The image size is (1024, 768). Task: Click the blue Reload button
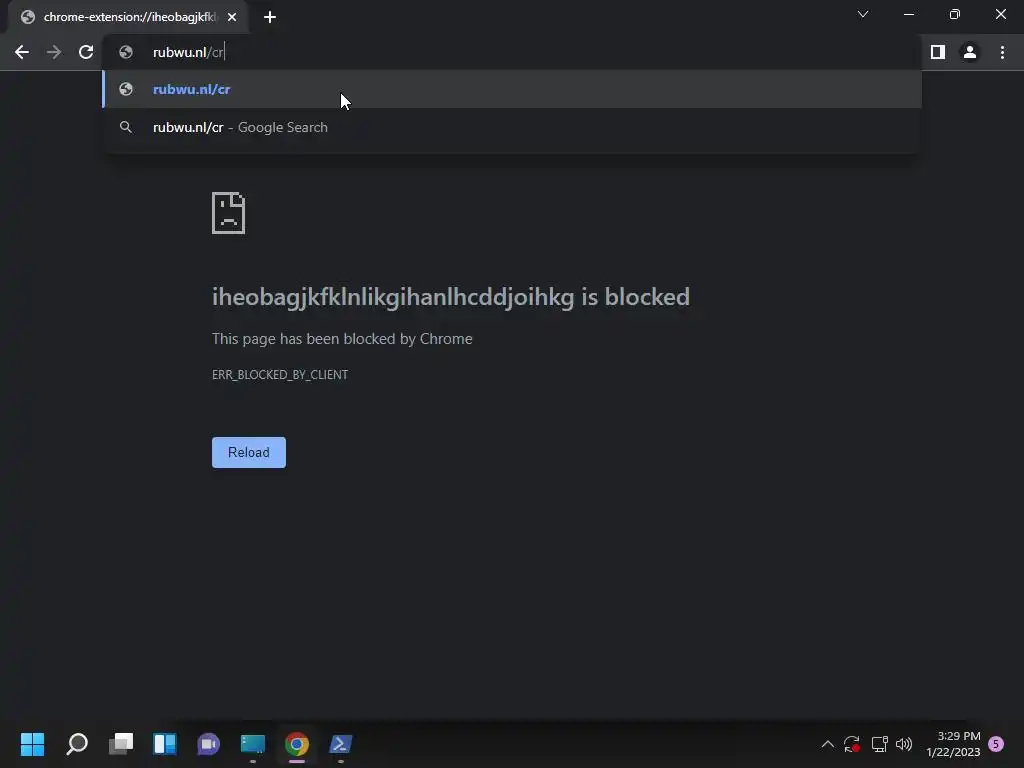coord(249,453)
